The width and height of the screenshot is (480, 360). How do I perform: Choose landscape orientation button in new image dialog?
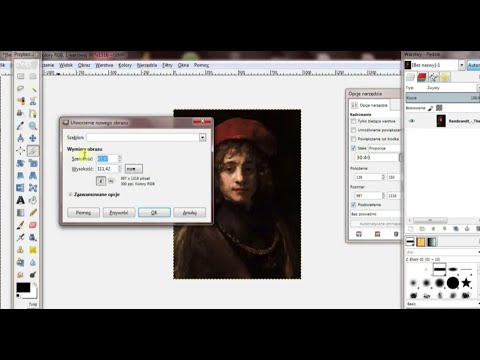click(111, 181)
